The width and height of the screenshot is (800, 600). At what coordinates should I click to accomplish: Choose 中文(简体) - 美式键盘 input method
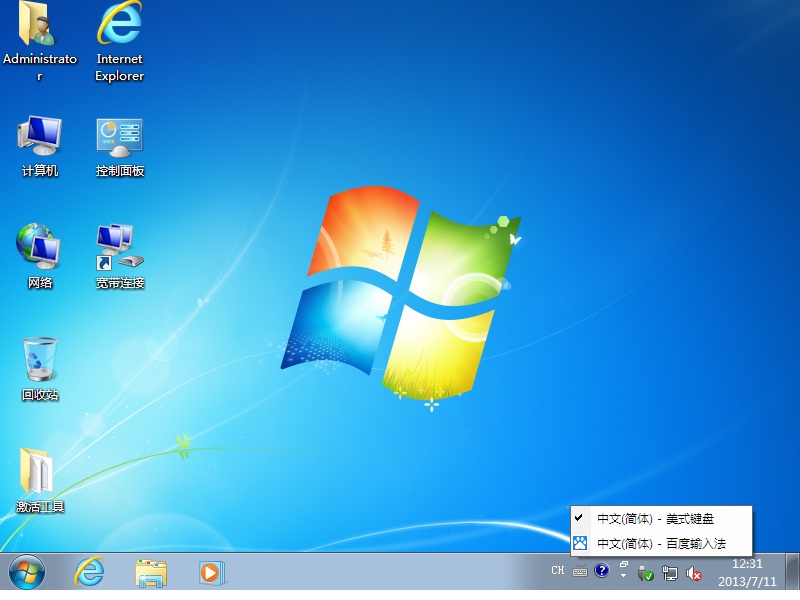[661, 519]
